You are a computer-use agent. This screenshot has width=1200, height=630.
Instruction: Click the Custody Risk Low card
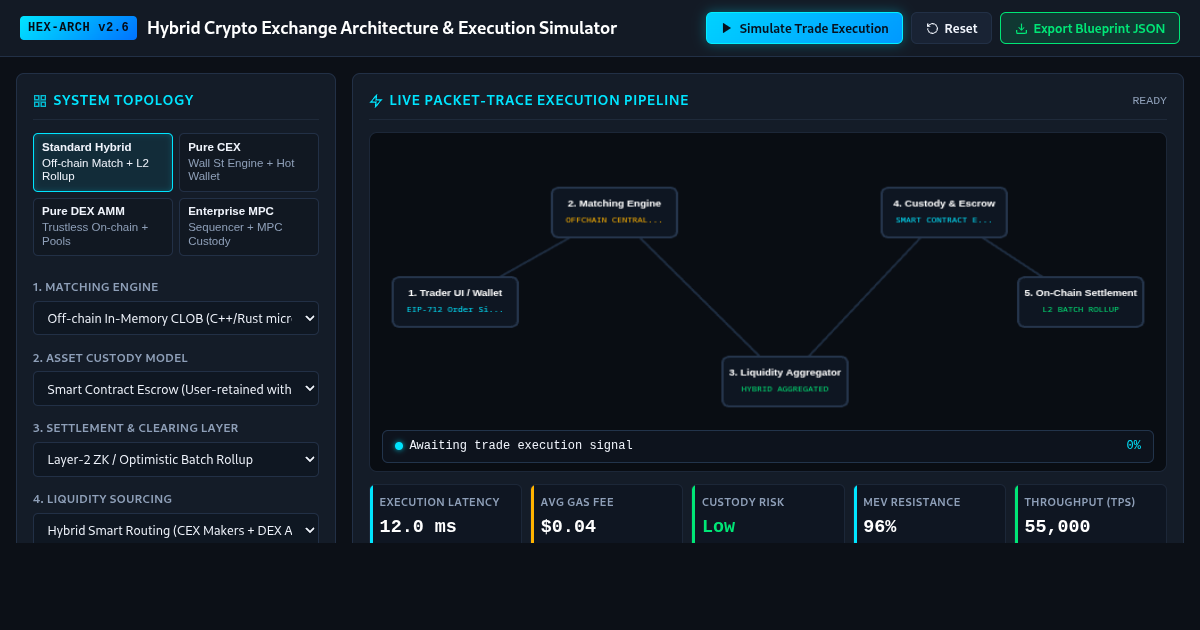(768, 514)
